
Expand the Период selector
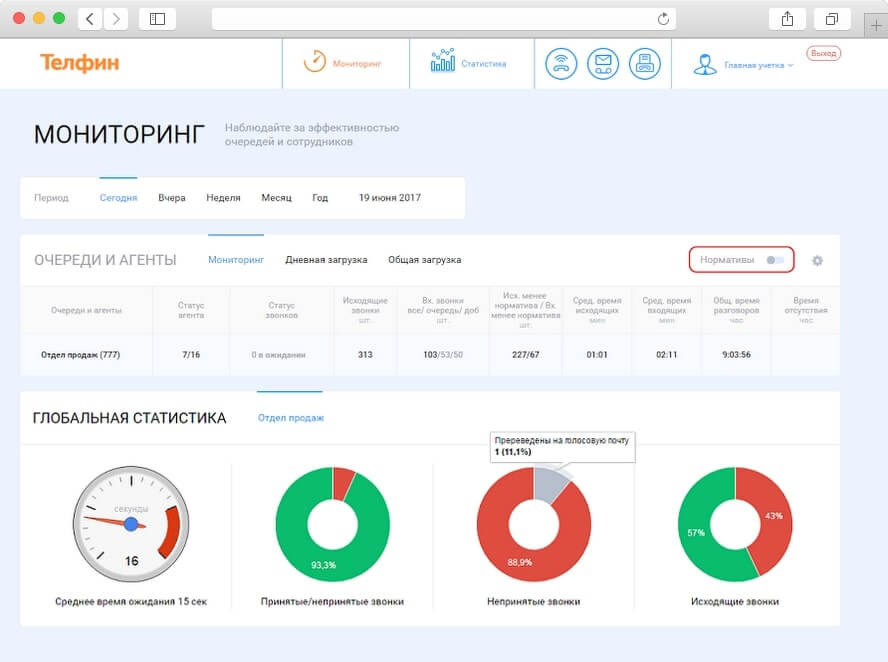click(51, 197)
